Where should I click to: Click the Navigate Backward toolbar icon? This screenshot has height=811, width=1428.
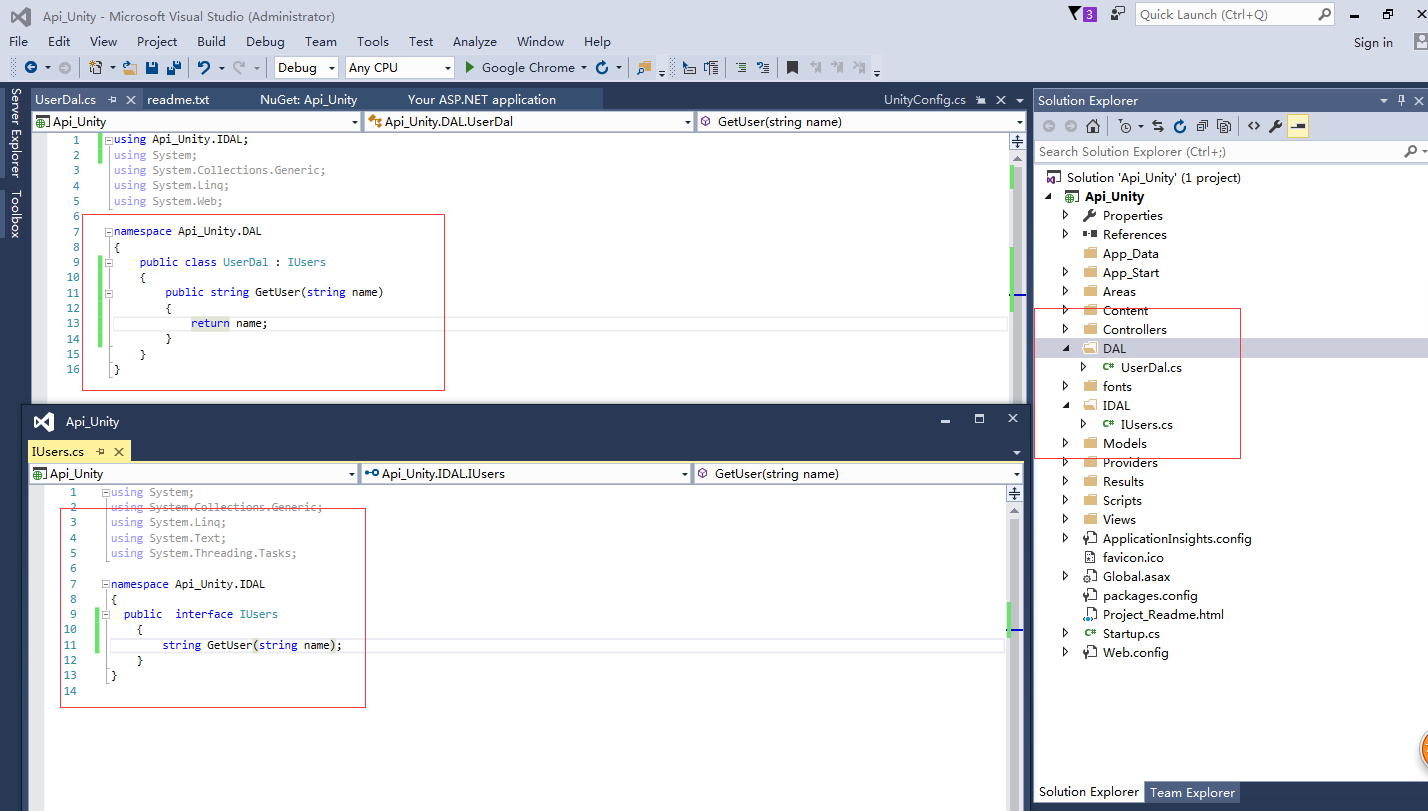(30, 68)
